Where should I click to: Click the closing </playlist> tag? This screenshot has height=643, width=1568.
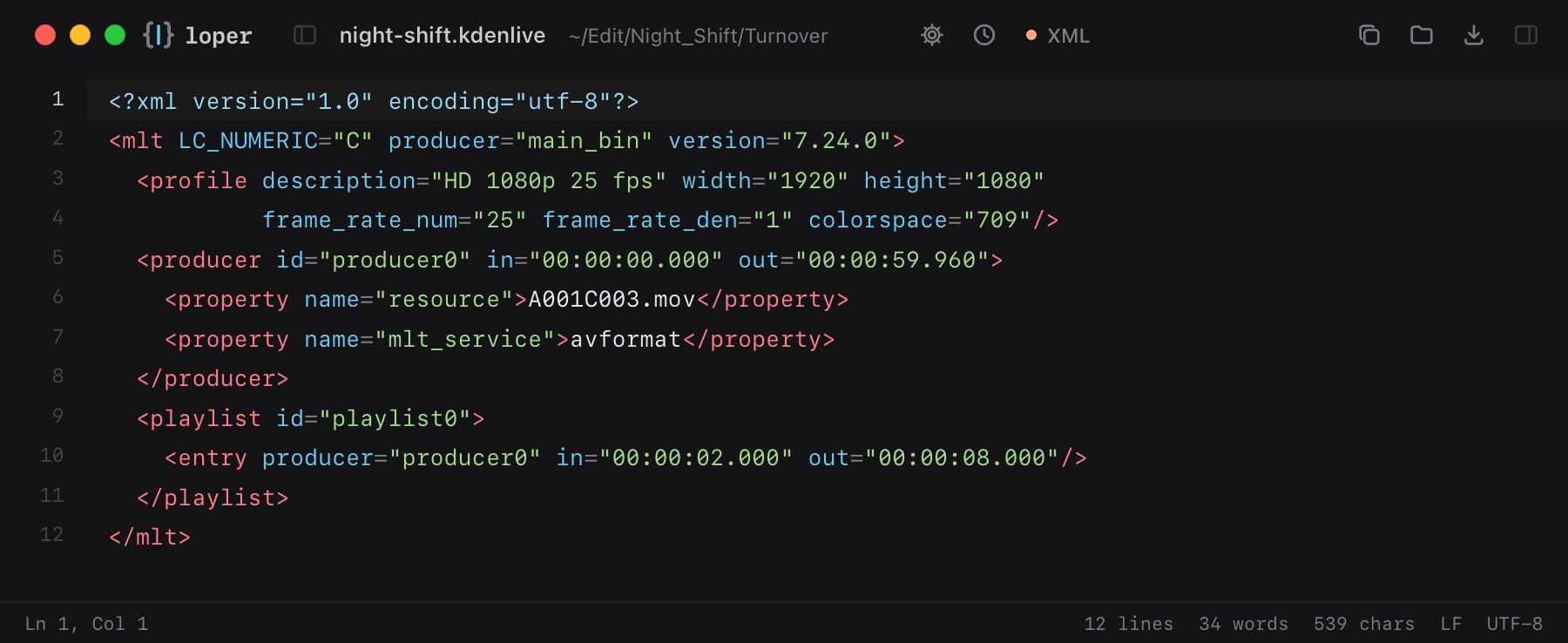[x=213, y=497]
